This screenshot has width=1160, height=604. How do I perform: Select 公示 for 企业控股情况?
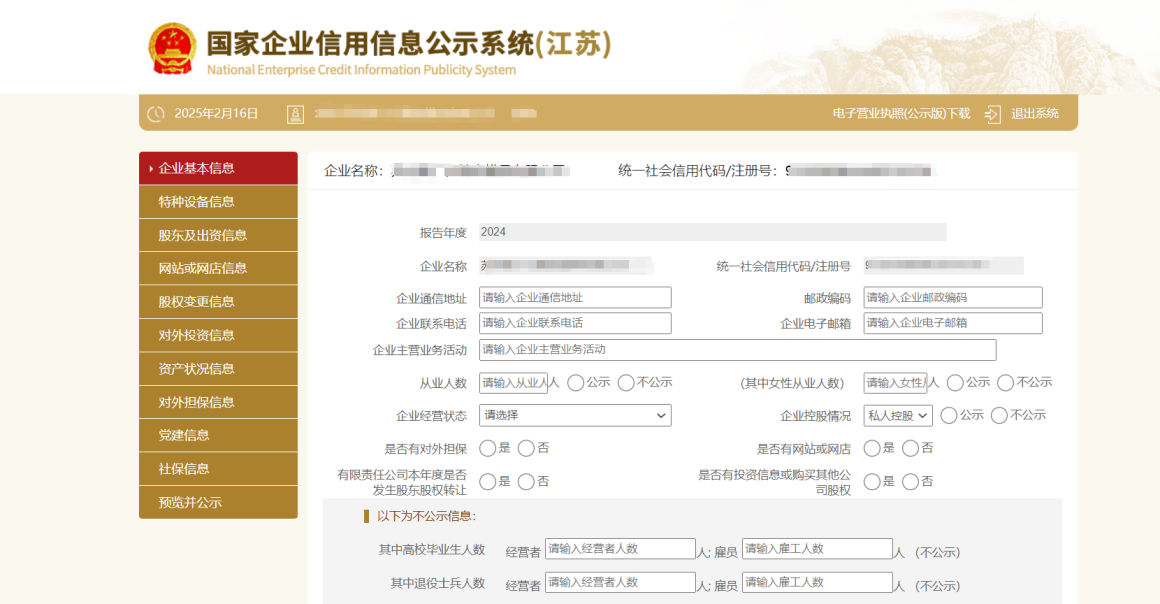[x=948, y=415]
